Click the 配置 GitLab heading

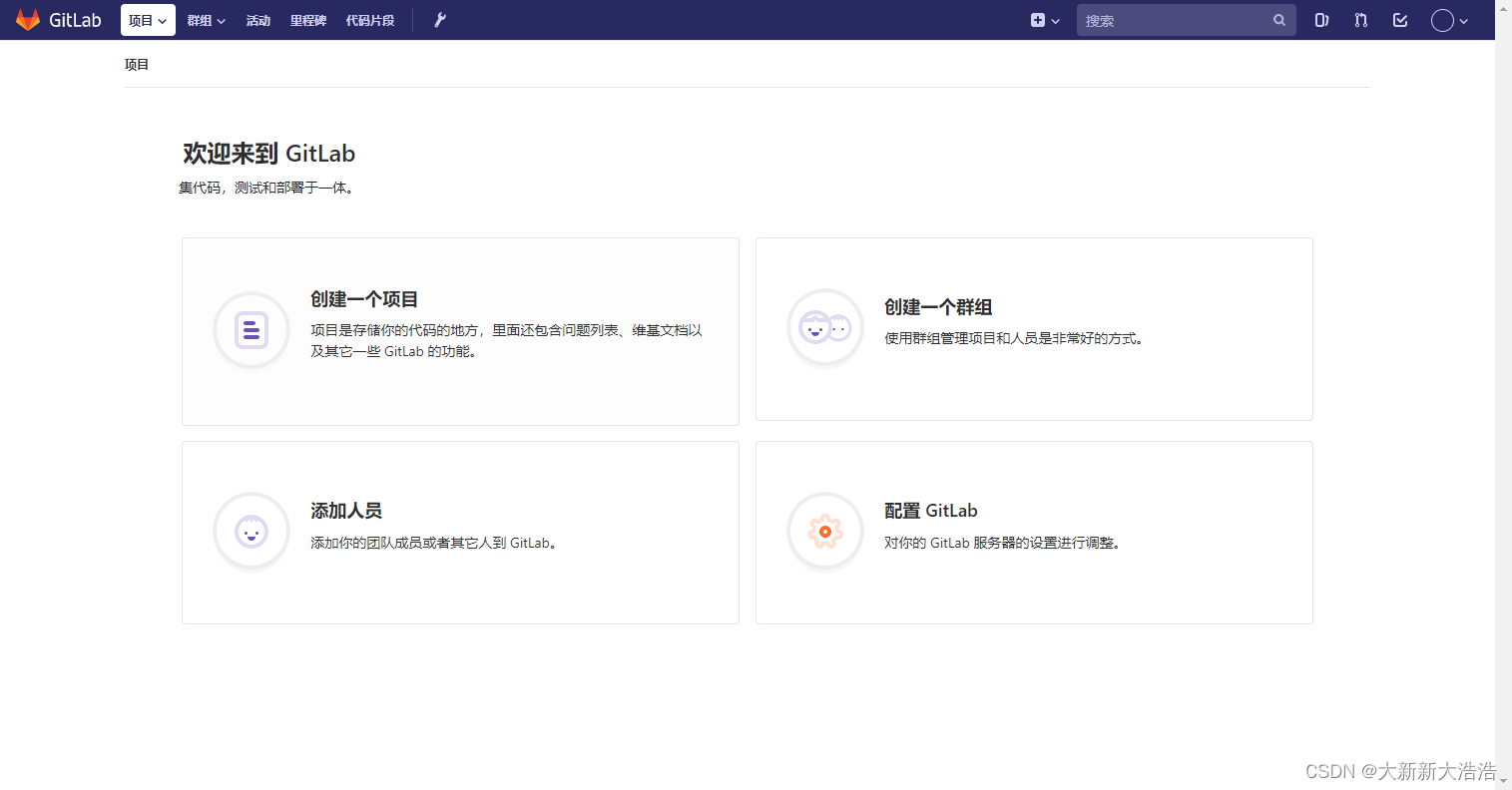click(x=931, y=511)
